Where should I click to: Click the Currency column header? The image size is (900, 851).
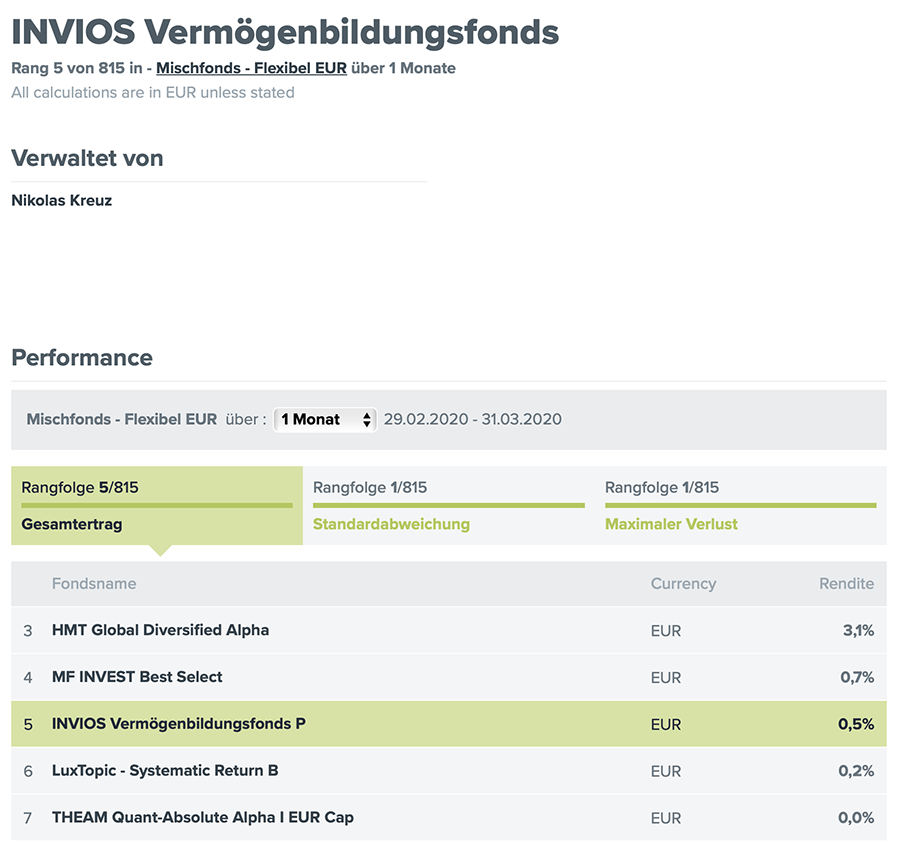click(683, 584)
